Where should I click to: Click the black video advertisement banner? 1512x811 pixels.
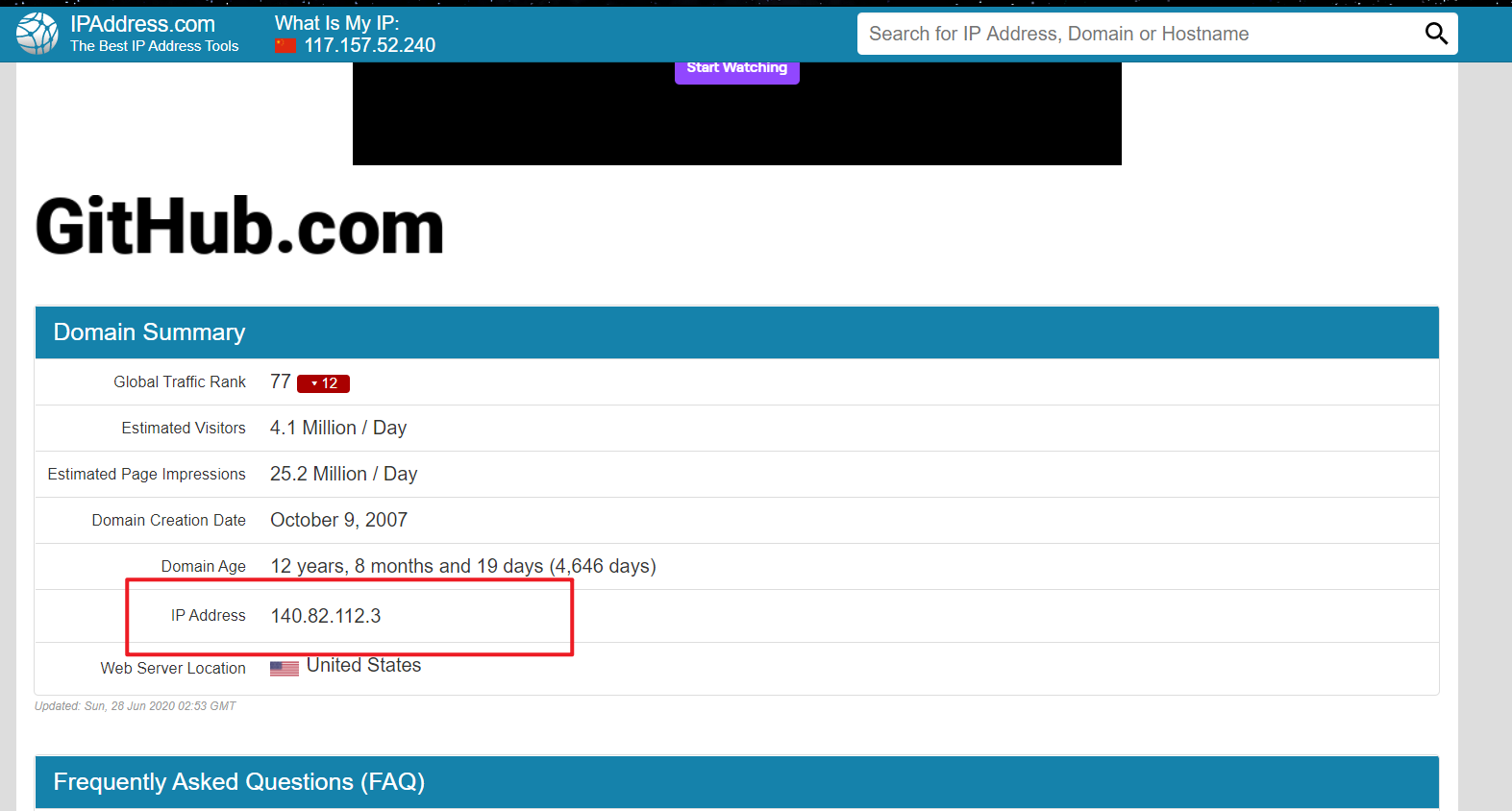(x=737, y=113)
